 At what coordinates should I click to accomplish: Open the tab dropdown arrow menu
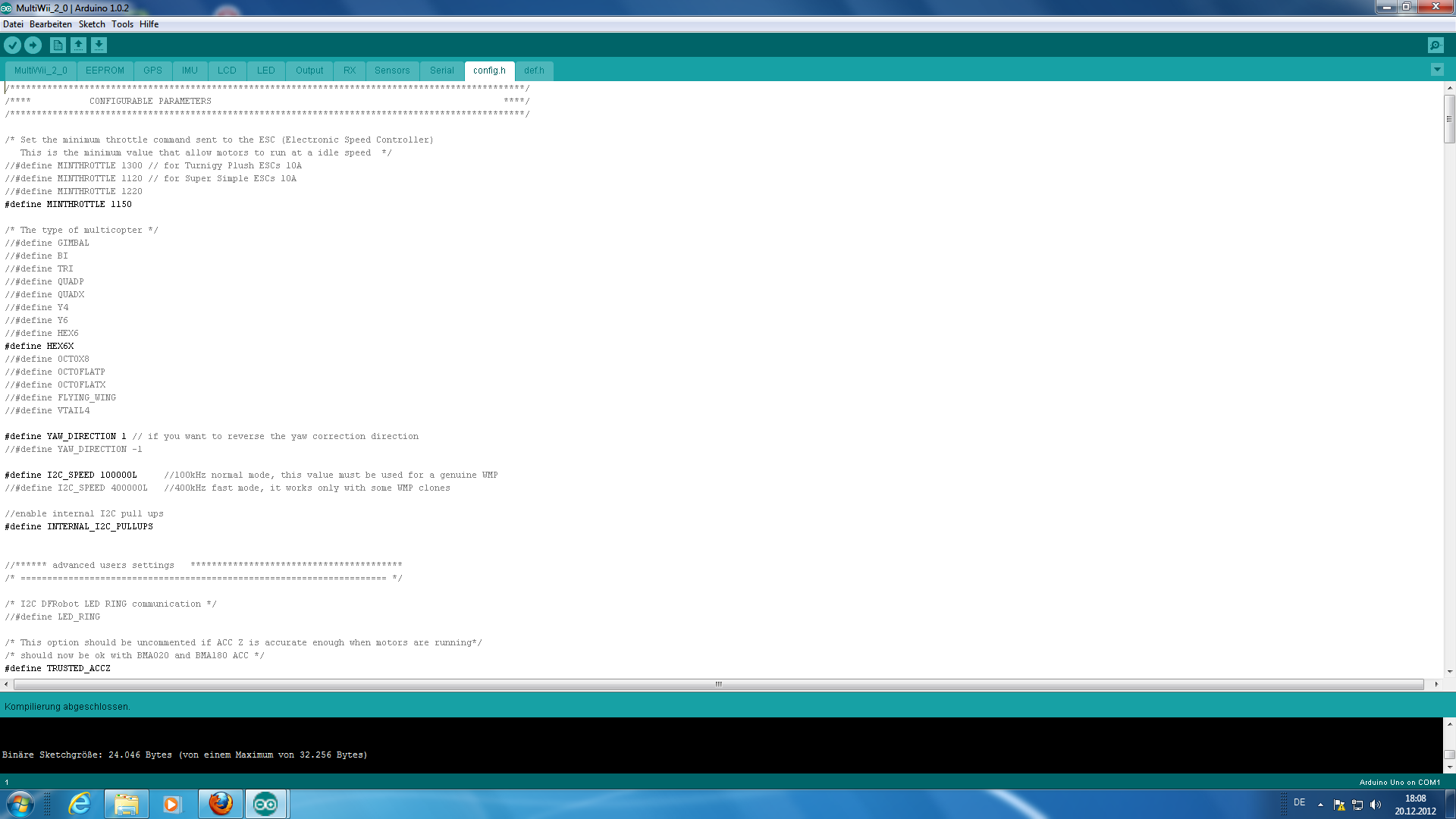(1437, 70)
